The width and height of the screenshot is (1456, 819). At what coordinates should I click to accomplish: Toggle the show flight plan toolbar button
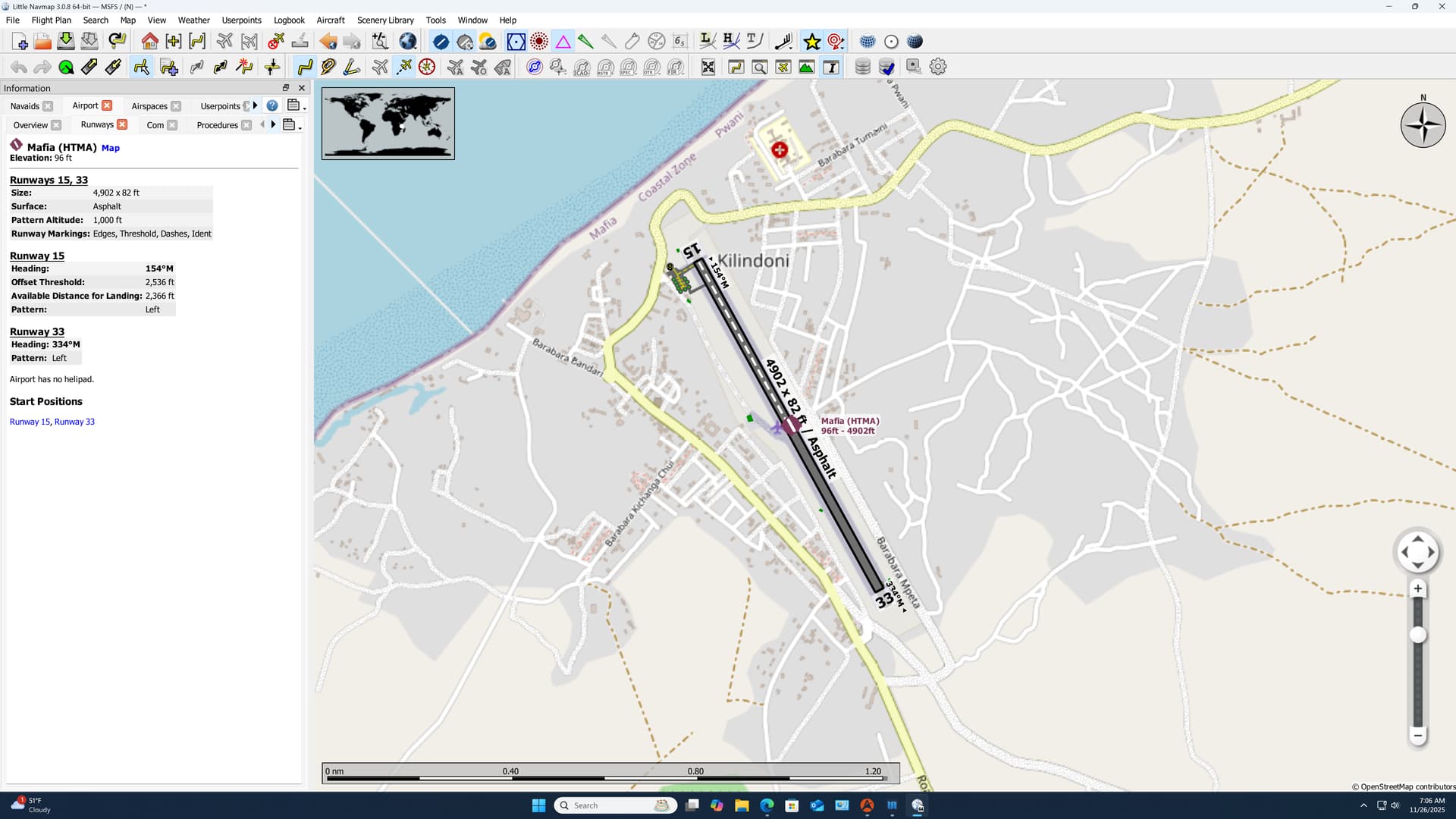[305, 67]
